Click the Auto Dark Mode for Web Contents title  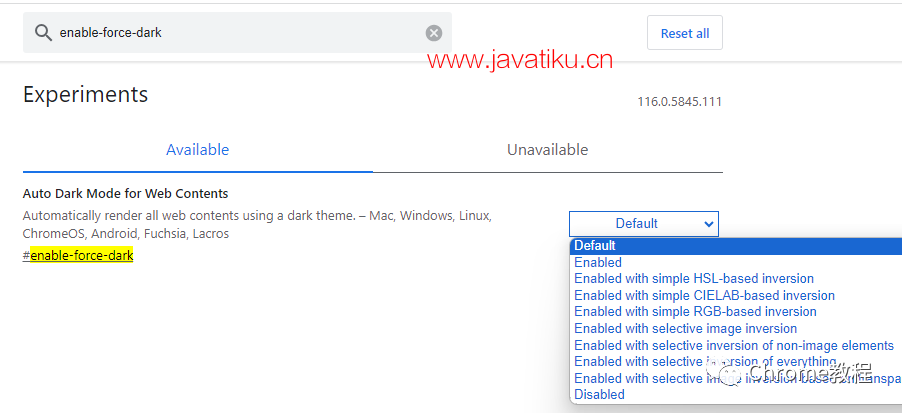(x=125, y=193)
